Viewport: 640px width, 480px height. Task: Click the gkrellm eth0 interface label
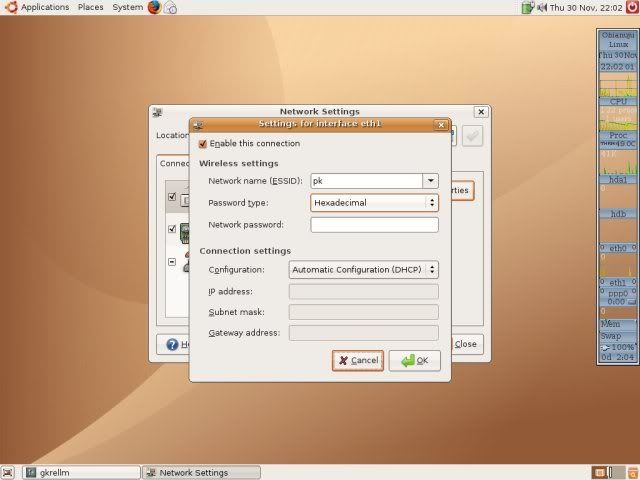point(618,248)
